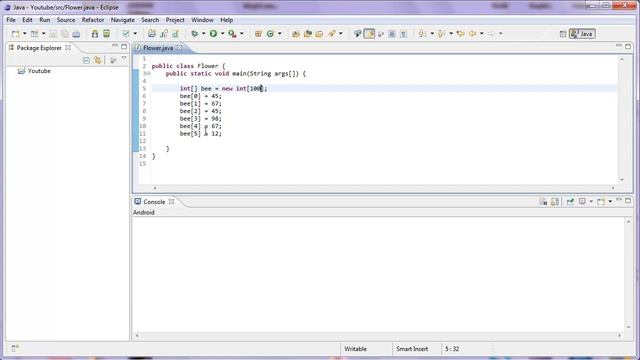
Task: Click the code line 'bee[5] = 12;'
Action: point(200,133)
